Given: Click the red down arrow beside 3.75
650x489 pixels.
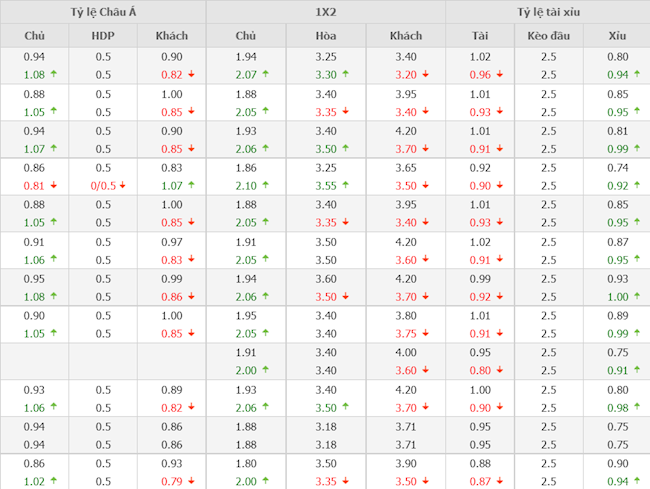Looking at the screenshot, I should [x=424, y=334].
